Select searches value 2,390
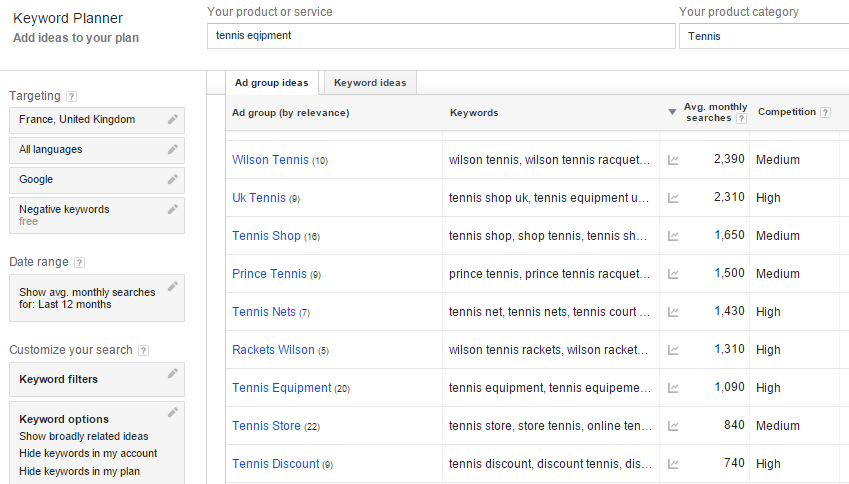This screenshot has height=484, width=849. tap(729, 159)
